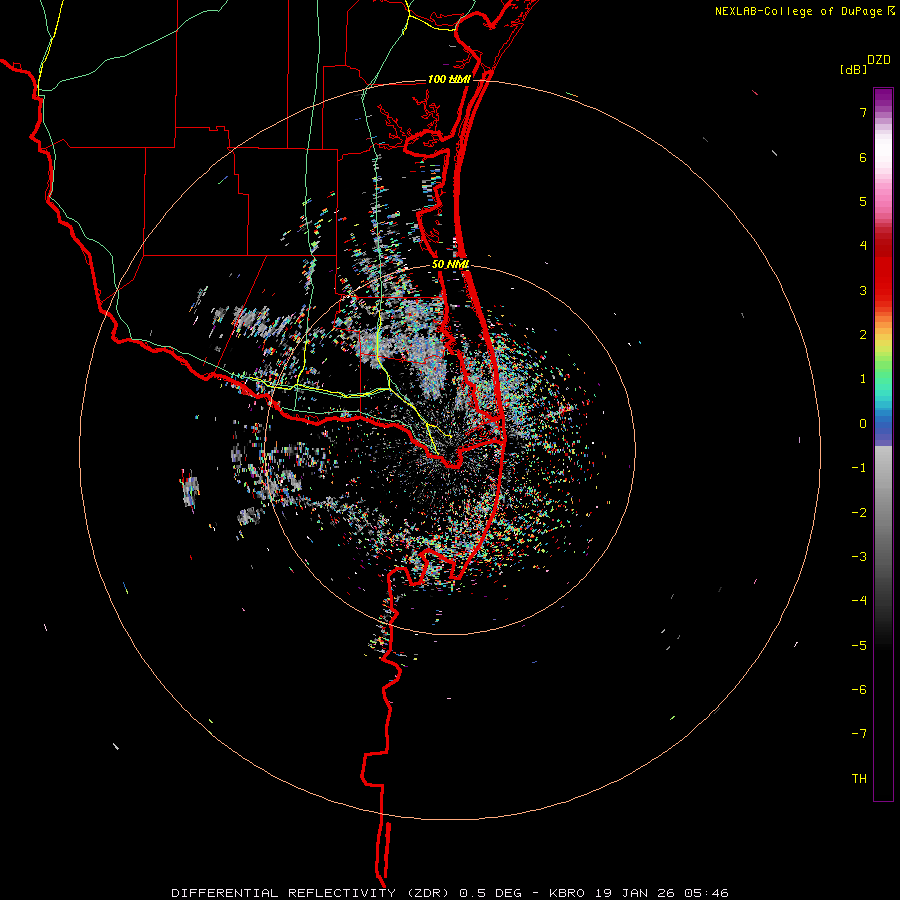Click the [dB] unit label
The image size is (900, 900).
tap(854, 70)
